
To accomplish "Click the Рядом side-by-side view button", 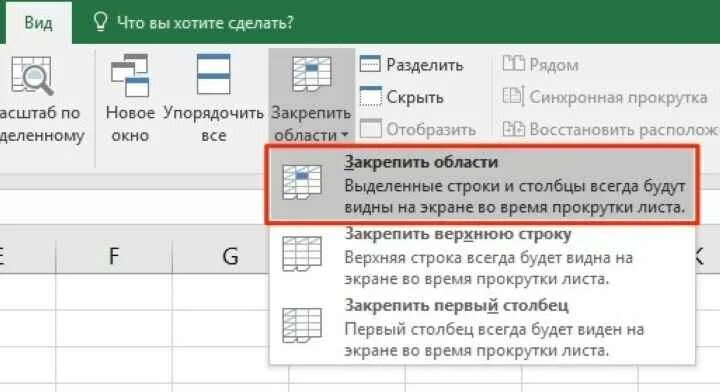I will click(x=540, y=65).
